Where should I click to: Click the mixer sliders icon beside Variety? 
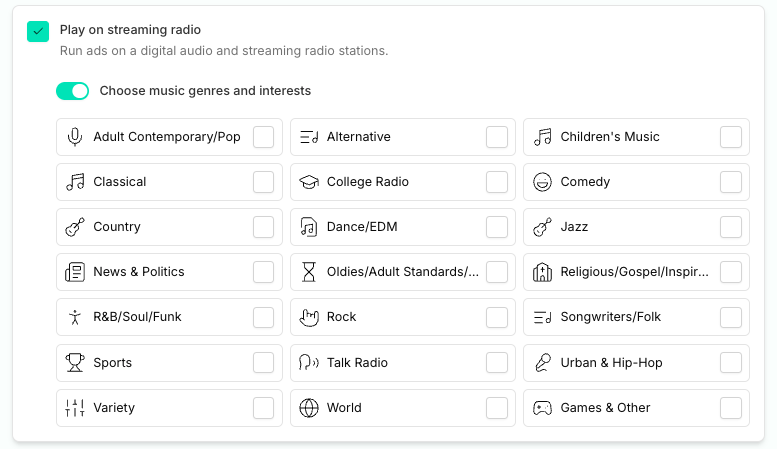[x=75, y=408]
